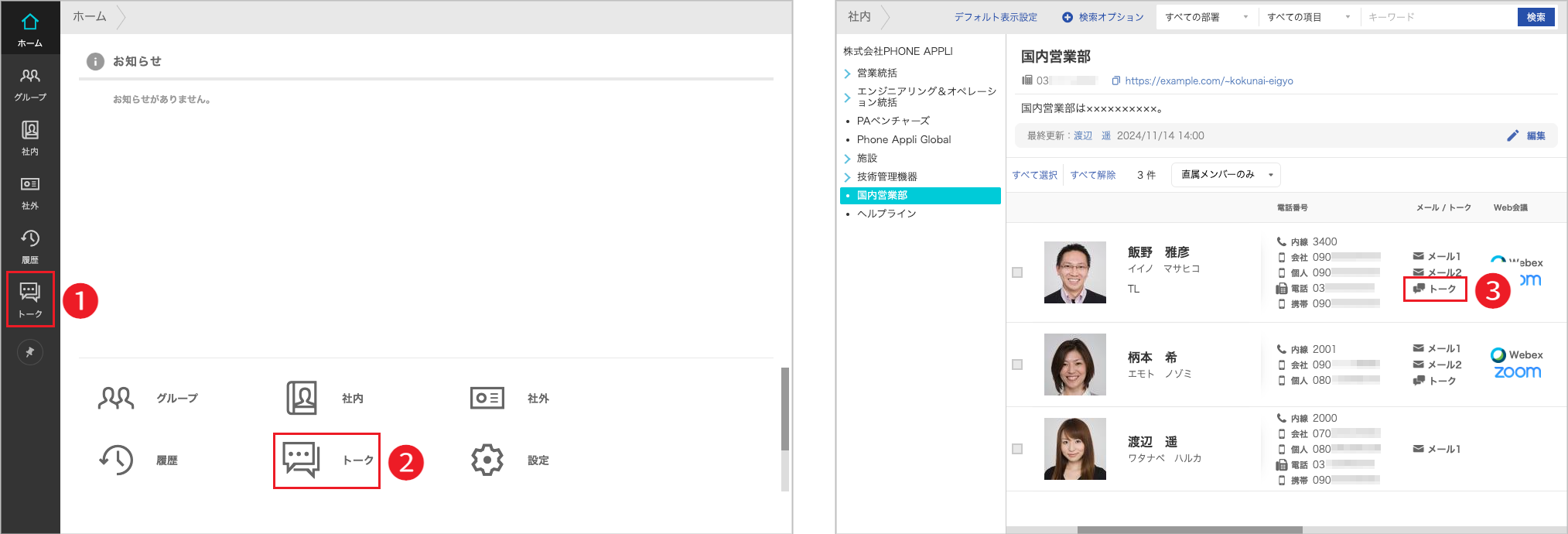Click 株式会社PHONE APPLI root label
This screenshot has width=1568, height=534.
[898, 51]
